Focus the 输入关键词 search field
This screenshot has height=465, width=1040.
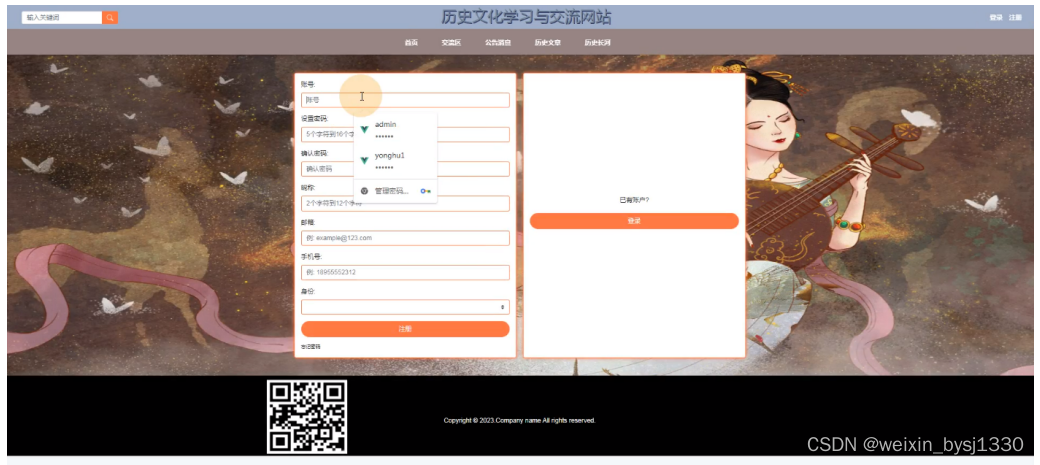point(62,18)
